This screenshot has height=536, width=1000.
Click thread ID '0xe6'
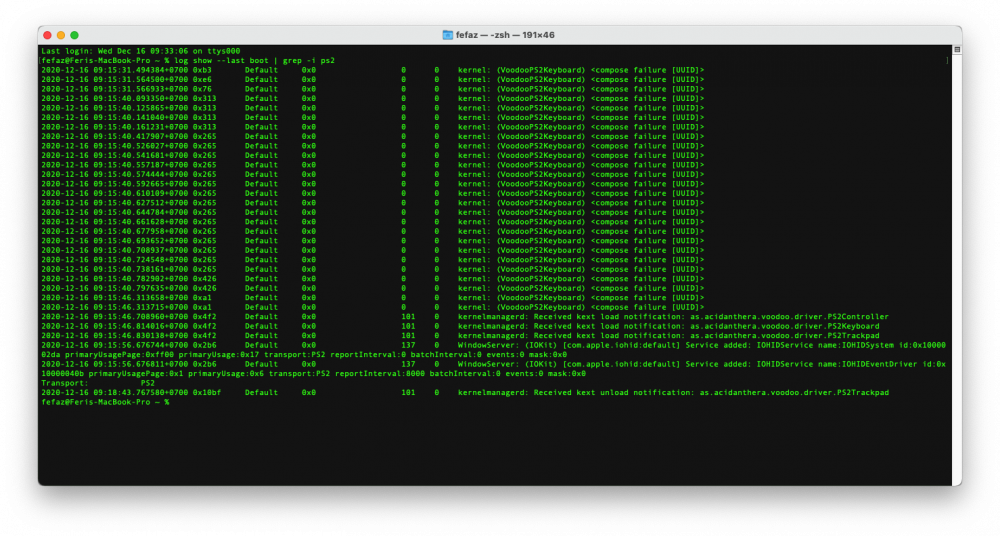[x=202, y=80]
